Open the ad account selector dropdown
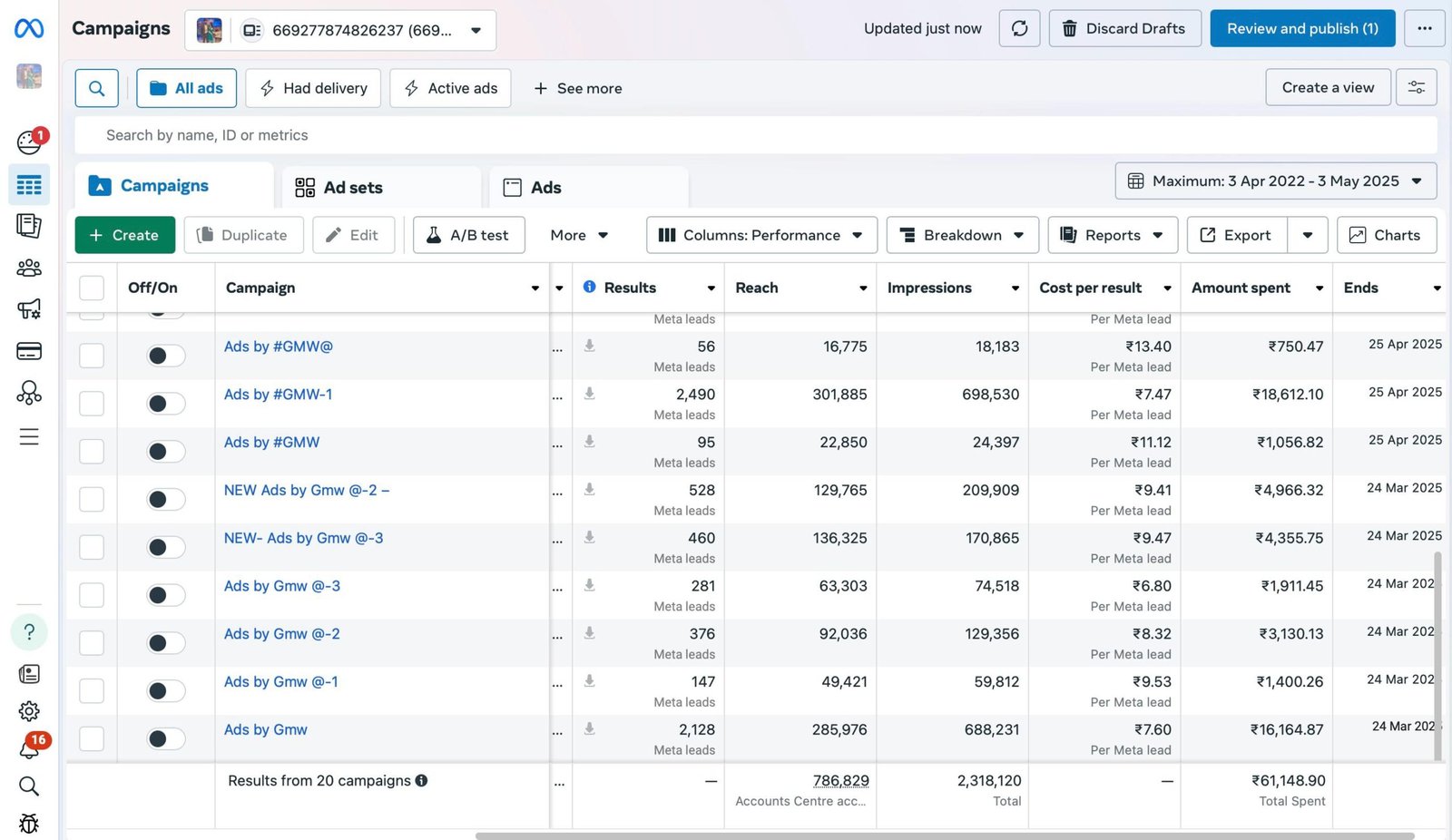Screen dimensions: 1452x840 click(340, 30)
